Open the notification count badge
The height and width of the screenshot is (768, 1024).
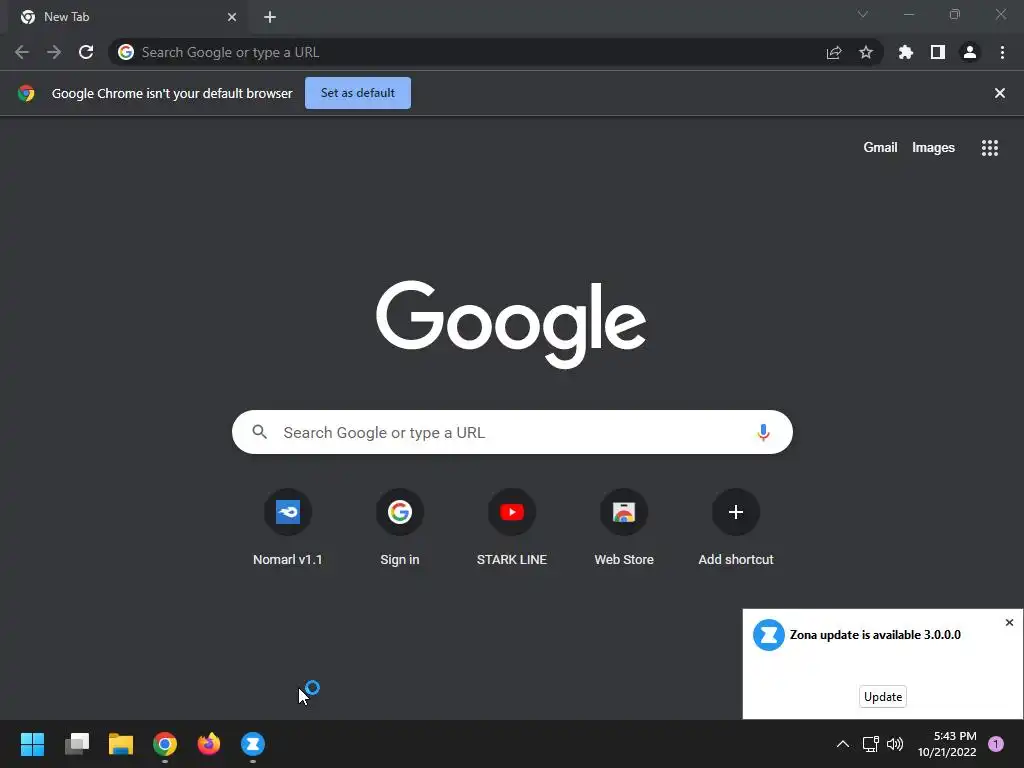[x=996, y=744]
